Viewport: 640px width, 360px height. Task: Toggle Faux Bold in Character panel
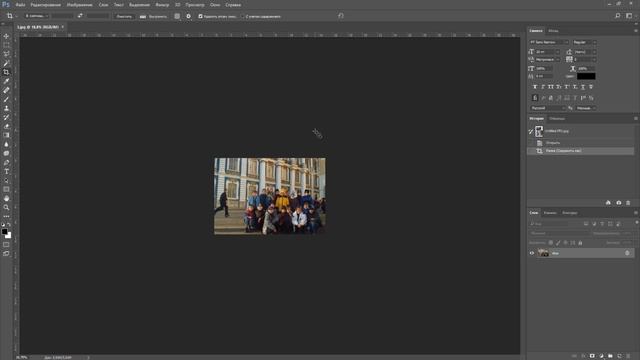[535, 87]
